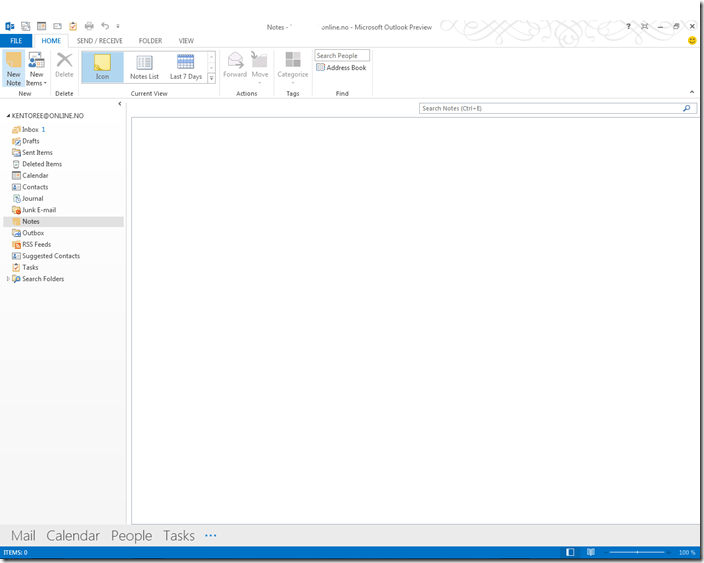Go to People in navigation bar
Viewport: 704px width, 563px height.
(x=132, y=536)
